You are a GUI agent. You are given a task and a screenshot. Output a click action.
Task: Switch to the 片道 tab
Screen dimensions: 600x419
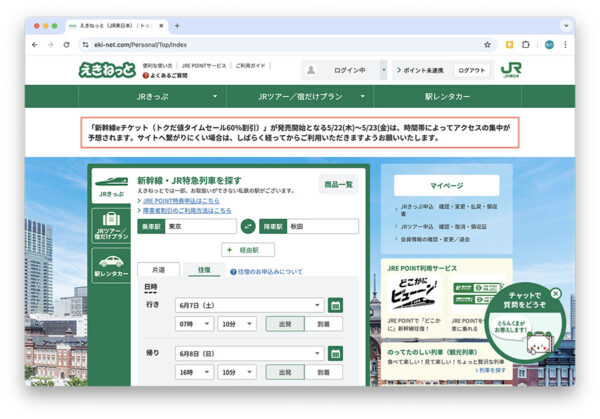pyautogui.click(x=158, y=270)
